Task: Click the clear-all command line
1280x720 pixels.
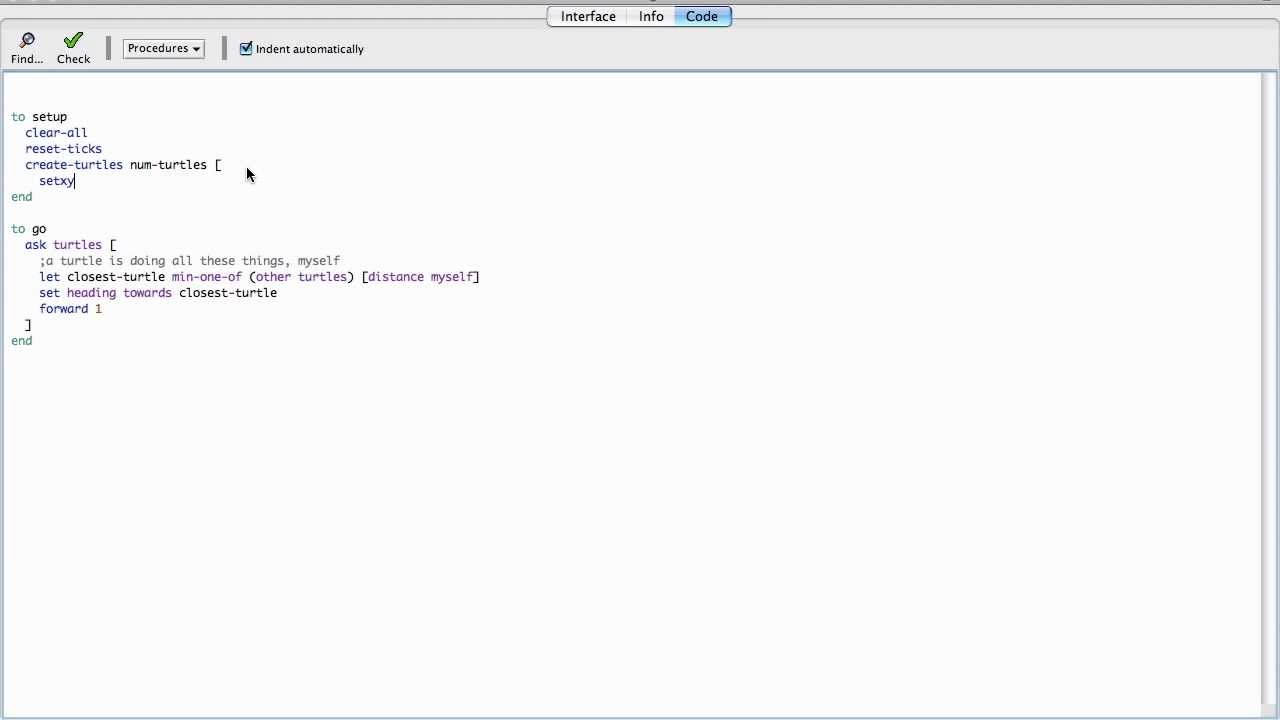Action: pyautogui.click(x=56, y=133)
